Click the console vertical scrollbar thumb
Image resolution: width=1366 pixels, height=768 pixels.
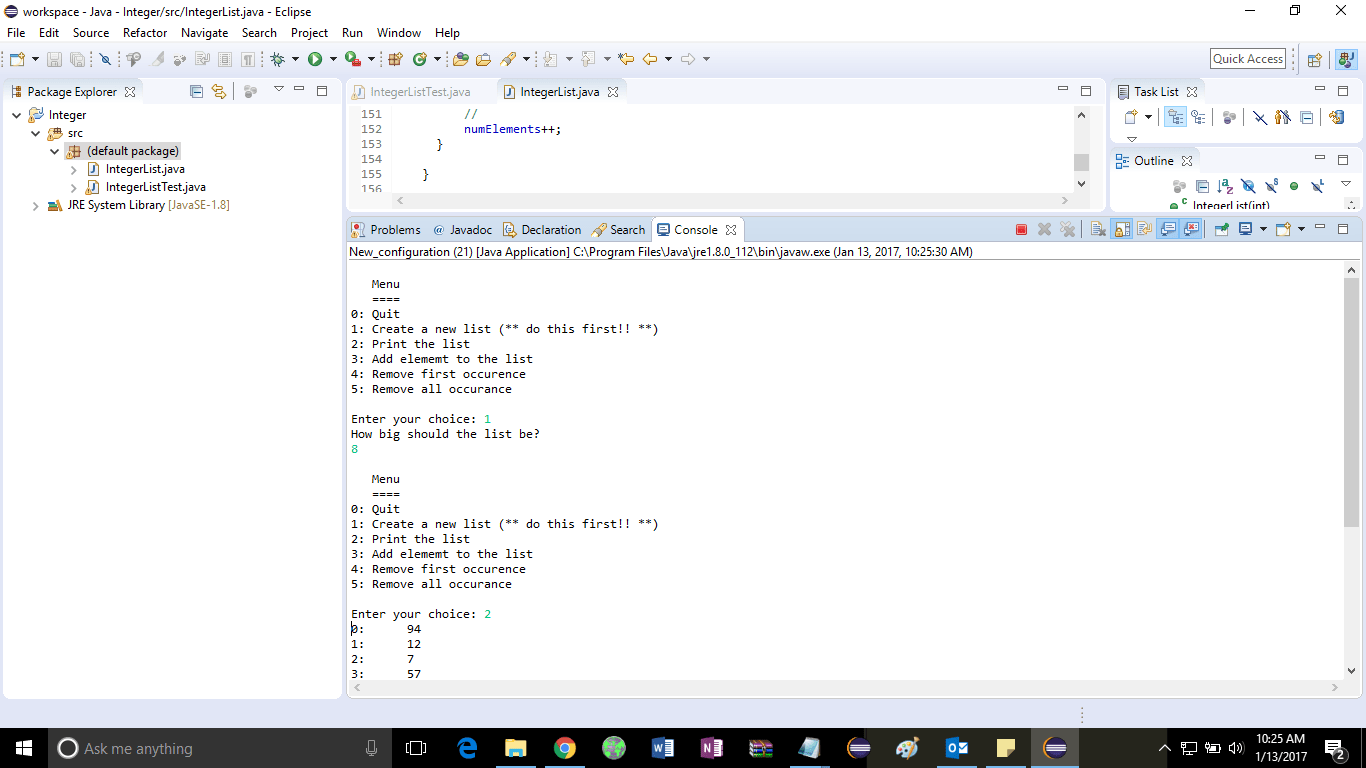1352,400
